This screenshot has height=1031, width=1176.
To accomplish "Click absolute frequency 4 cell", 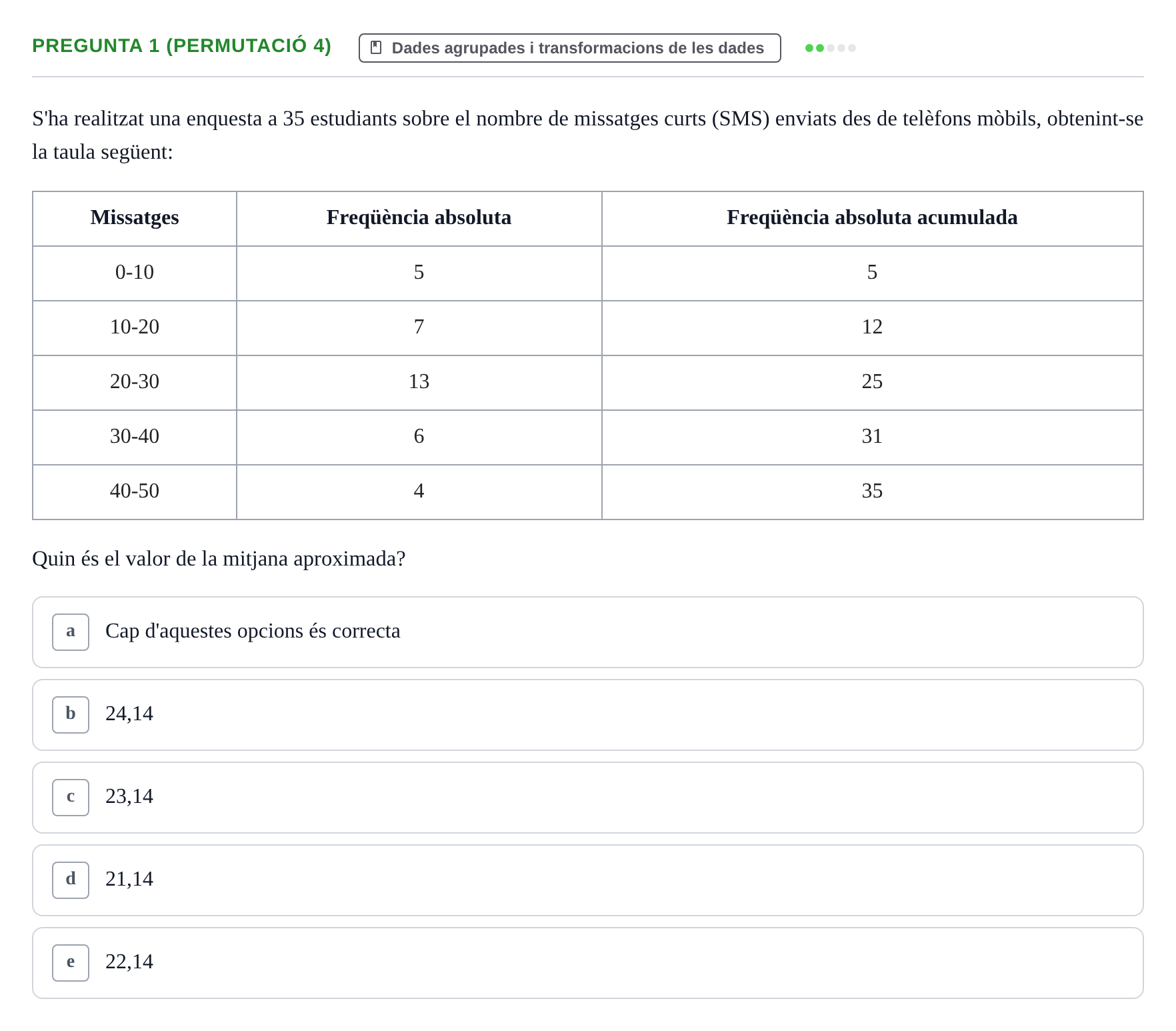I will coord(419,492).
